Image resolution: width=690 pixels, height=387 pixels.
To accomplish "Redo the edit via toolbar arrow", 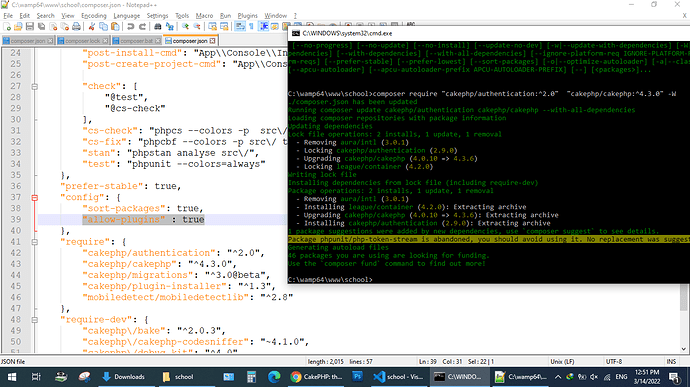I will (x=142, y=27).
